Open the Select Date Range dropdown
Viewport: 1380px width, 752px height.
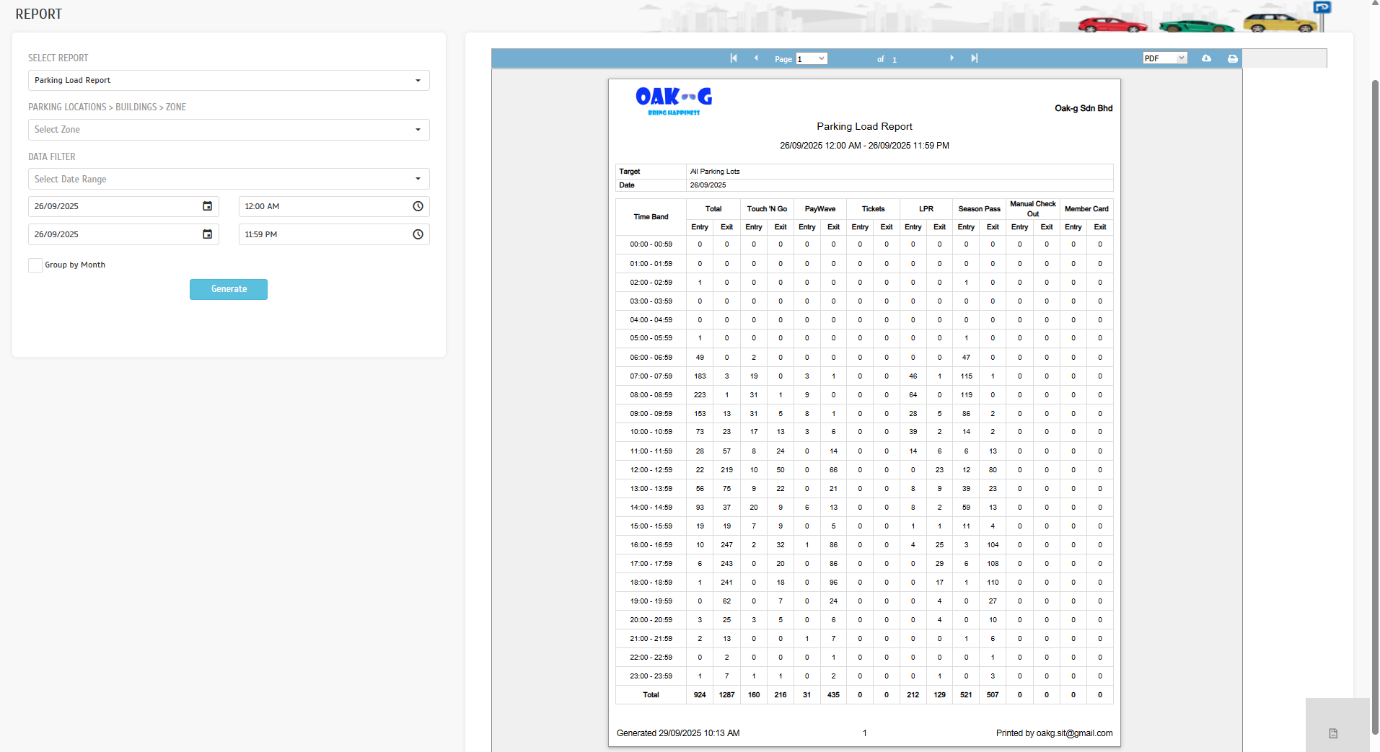pyautogui.click(x=229, y=179)
